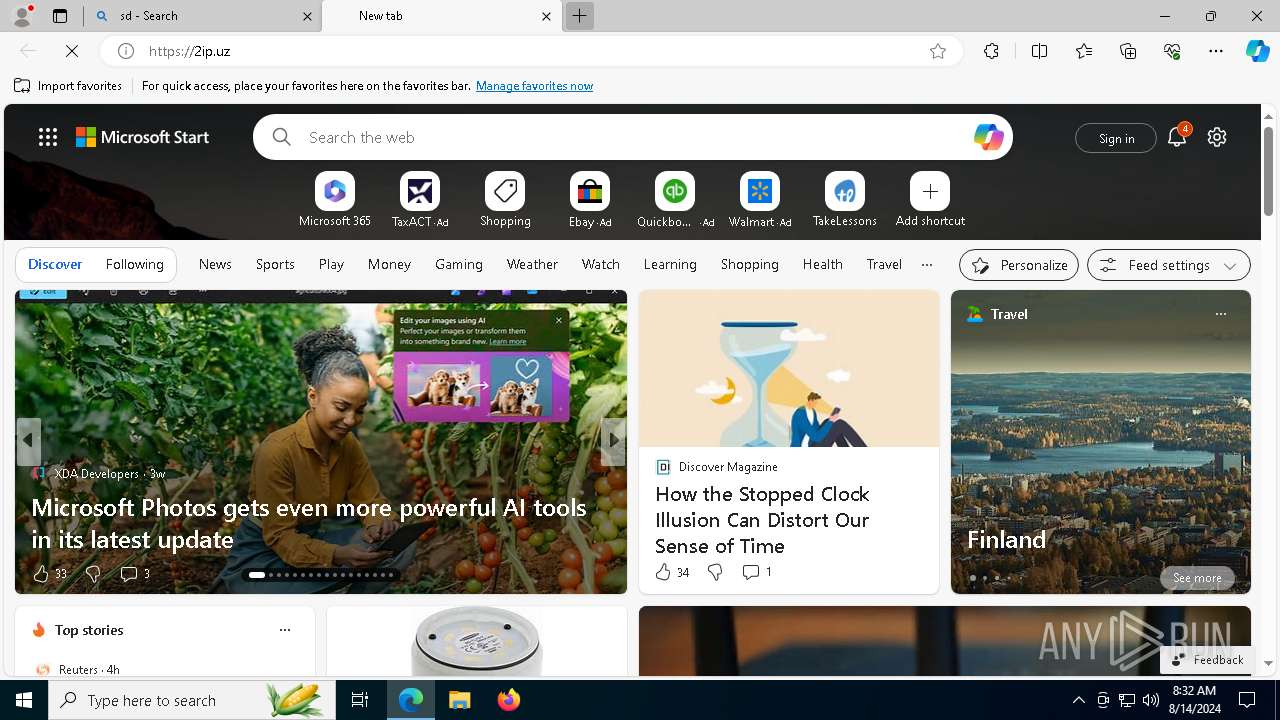
Task: Open Browser essentials heart icon
Action: (x=1172, y=51)
